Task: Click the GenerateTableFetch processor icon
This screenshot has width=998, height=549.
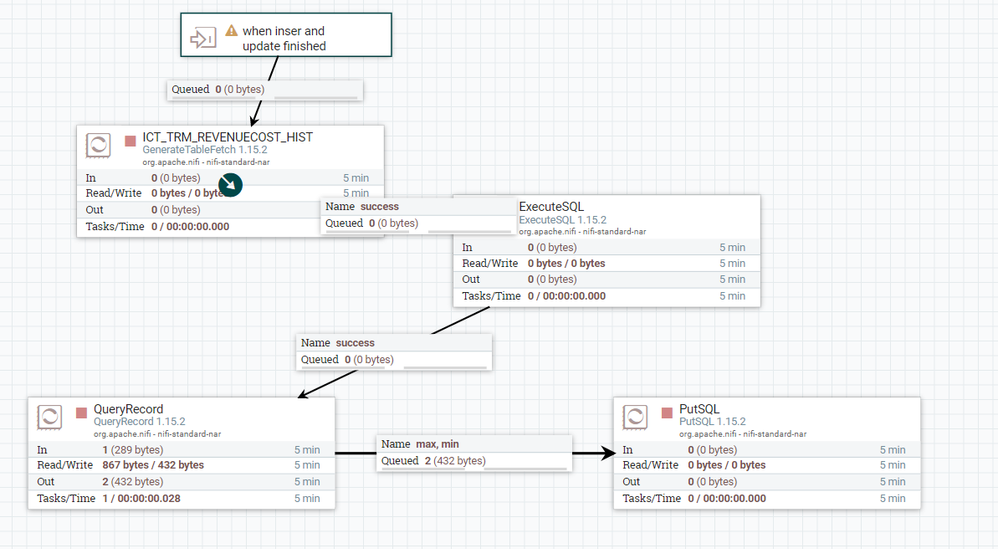Action: [x=98, y=146]
